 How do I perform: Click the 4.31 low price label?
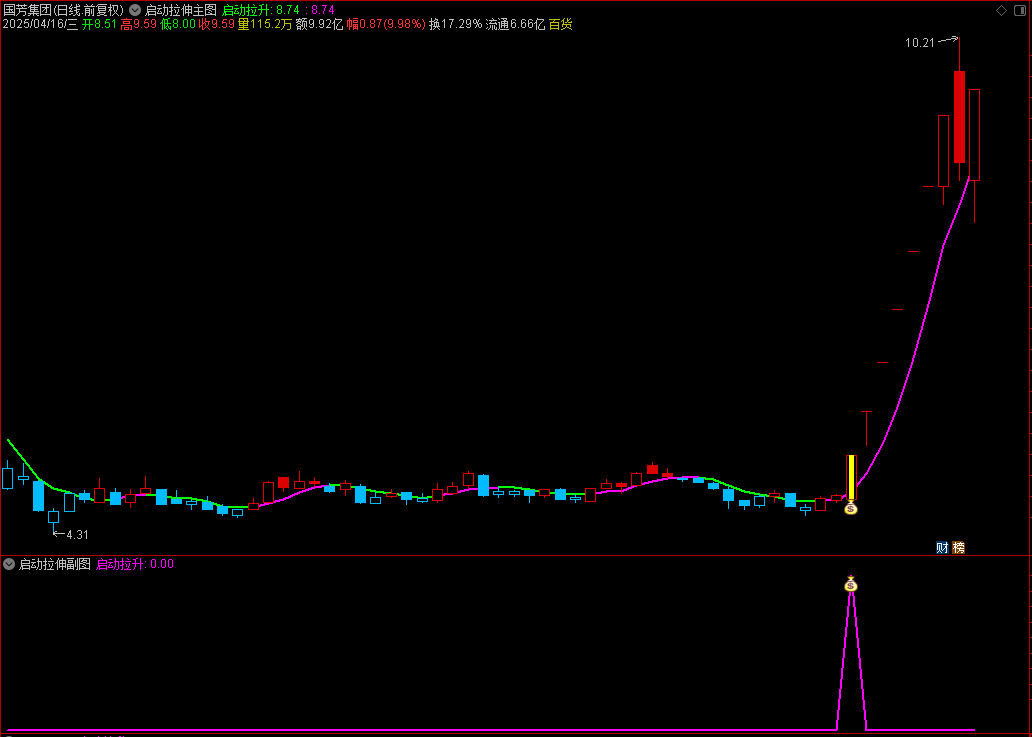tap(77, 535)
